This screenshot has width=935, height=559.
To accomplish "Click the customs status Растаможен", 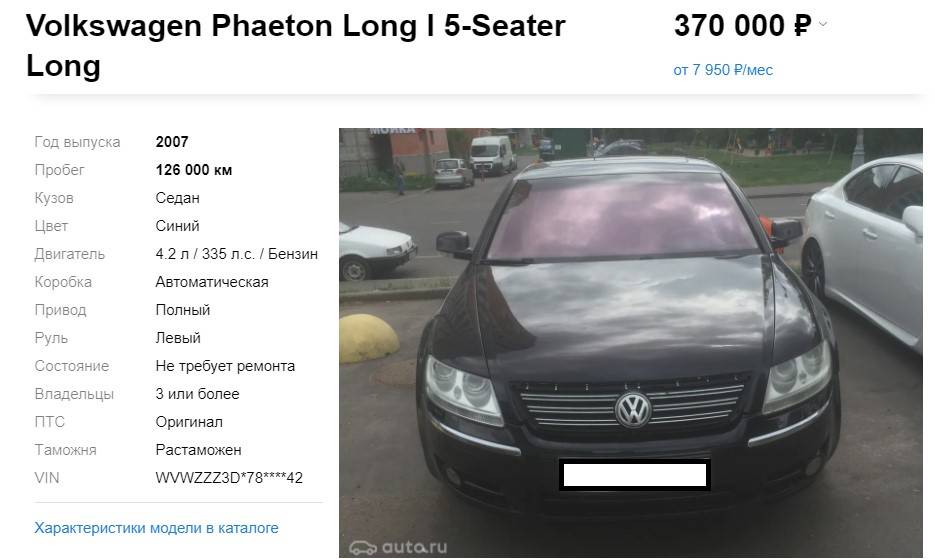I will (x=199, y=450).
